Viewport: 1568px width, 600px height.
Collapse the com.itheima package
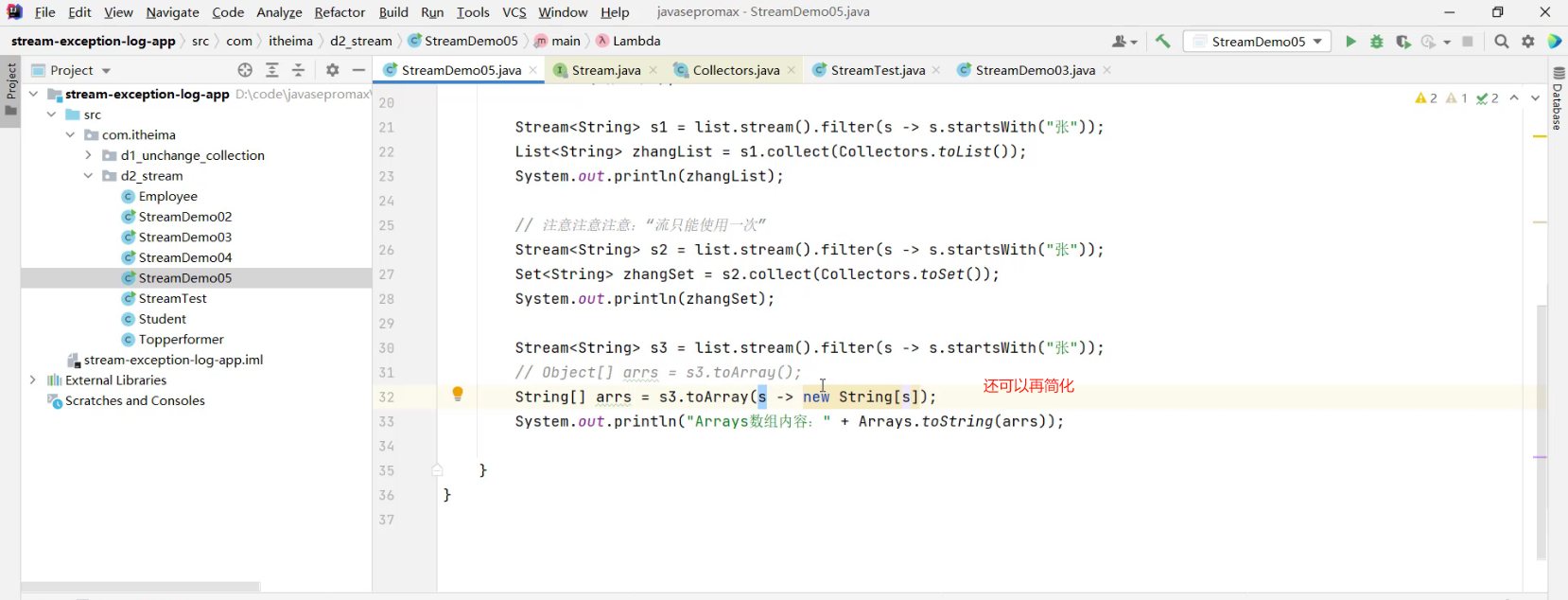[x=71, y=134]
